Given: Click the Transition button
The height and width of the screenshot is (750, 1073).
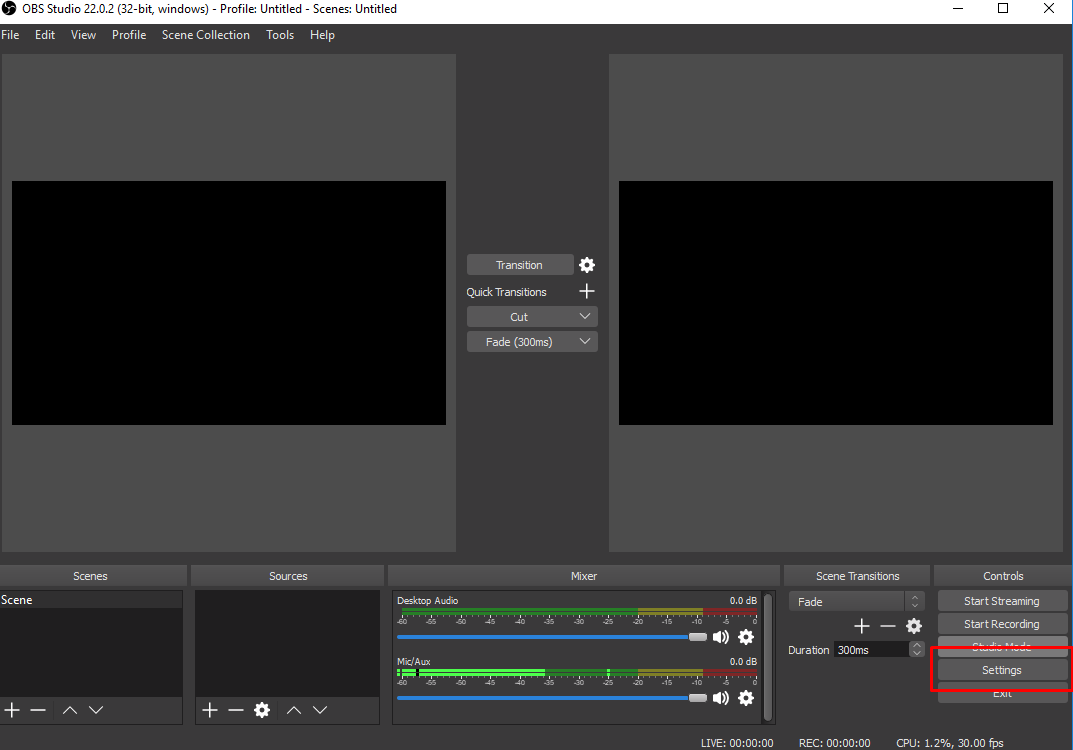Looking at the screenshot, I should tap(520, 265).
